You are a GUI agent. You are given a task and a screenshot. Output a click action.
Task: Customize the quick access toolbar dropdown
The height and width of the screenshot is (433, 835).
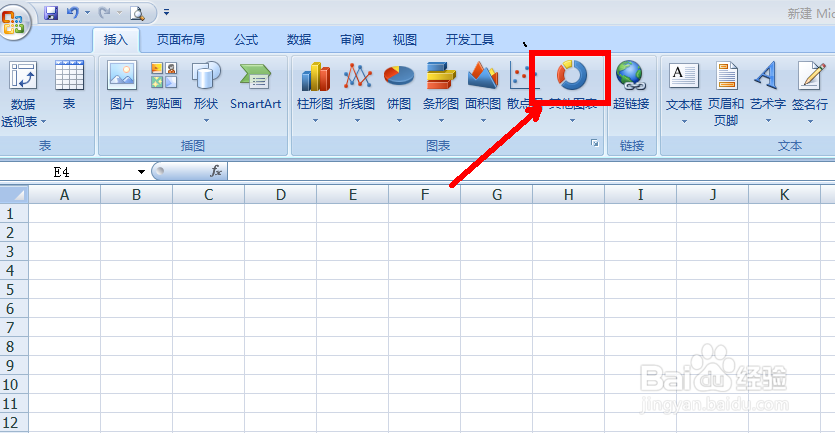click(166, 12)
